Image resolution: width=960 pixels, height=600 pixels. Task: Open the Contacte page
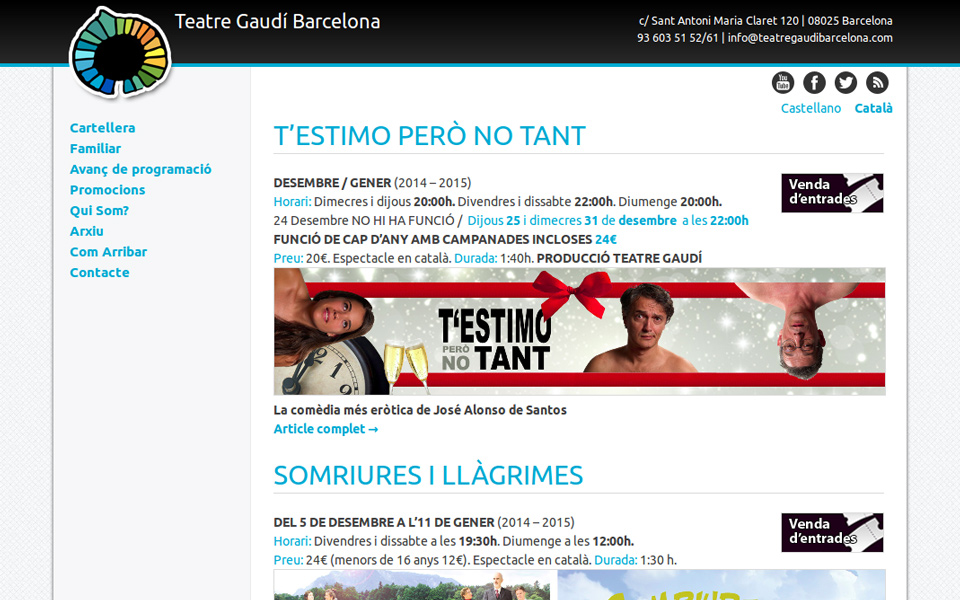[99, 272]
